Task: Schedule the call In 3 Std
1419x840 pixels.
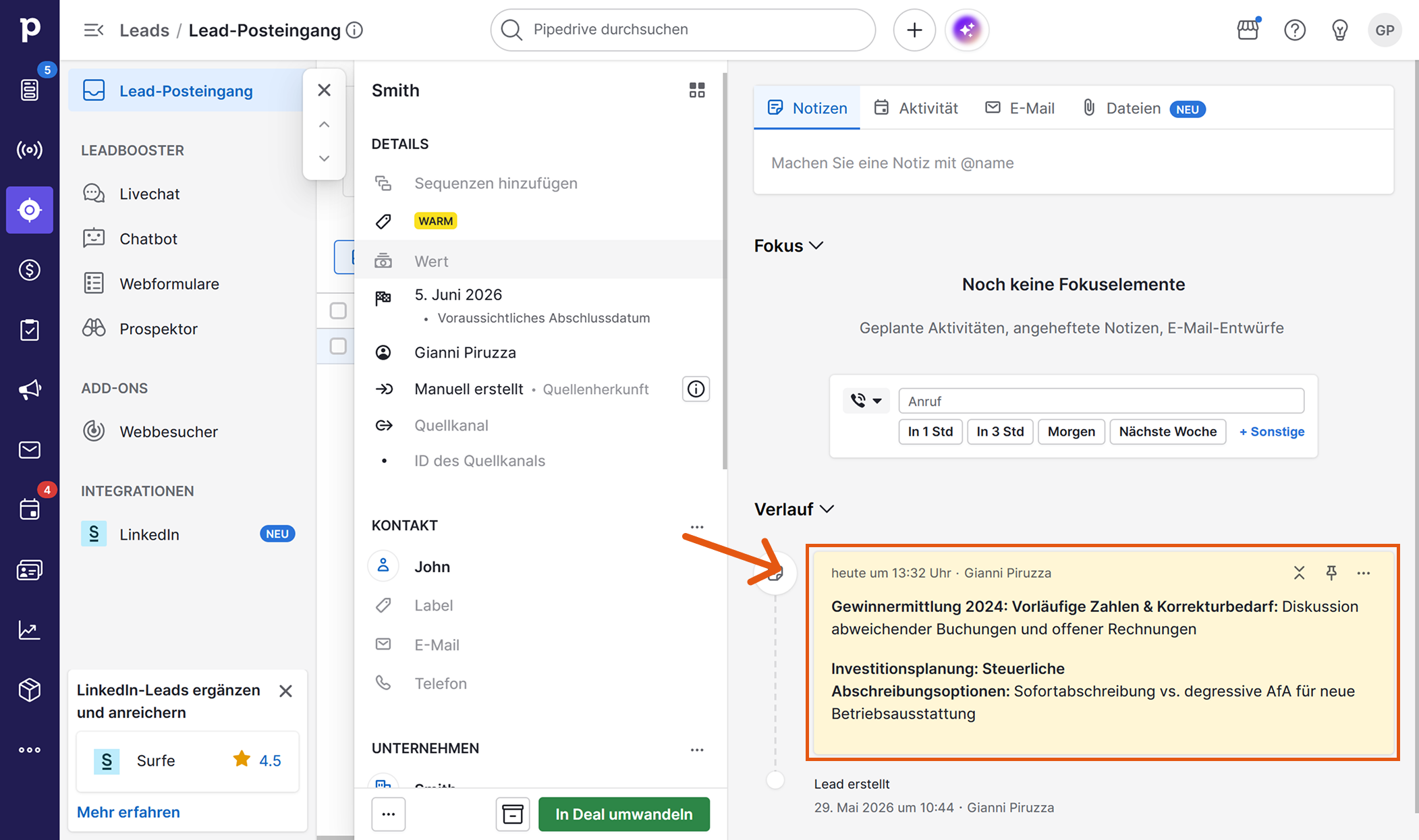Action: 1000,431
